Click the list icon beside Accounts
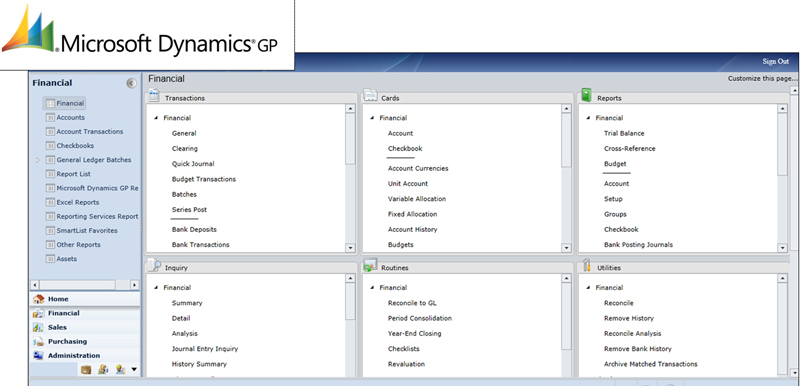The height and width of the screenshot is (386, 800). 50,117
